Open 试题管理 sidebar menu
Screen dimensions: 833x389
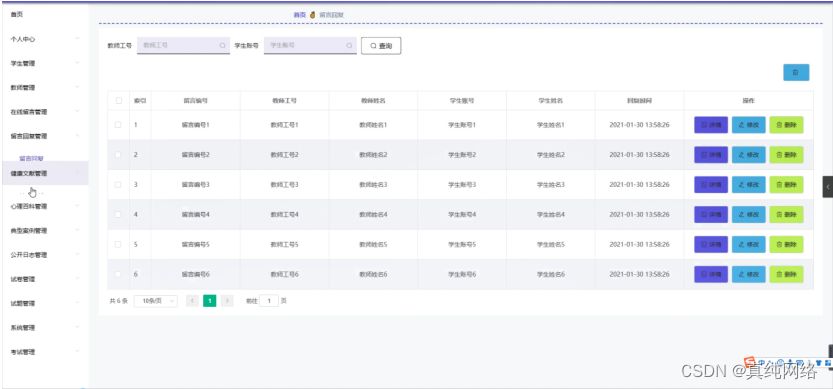tap(45, 303)
